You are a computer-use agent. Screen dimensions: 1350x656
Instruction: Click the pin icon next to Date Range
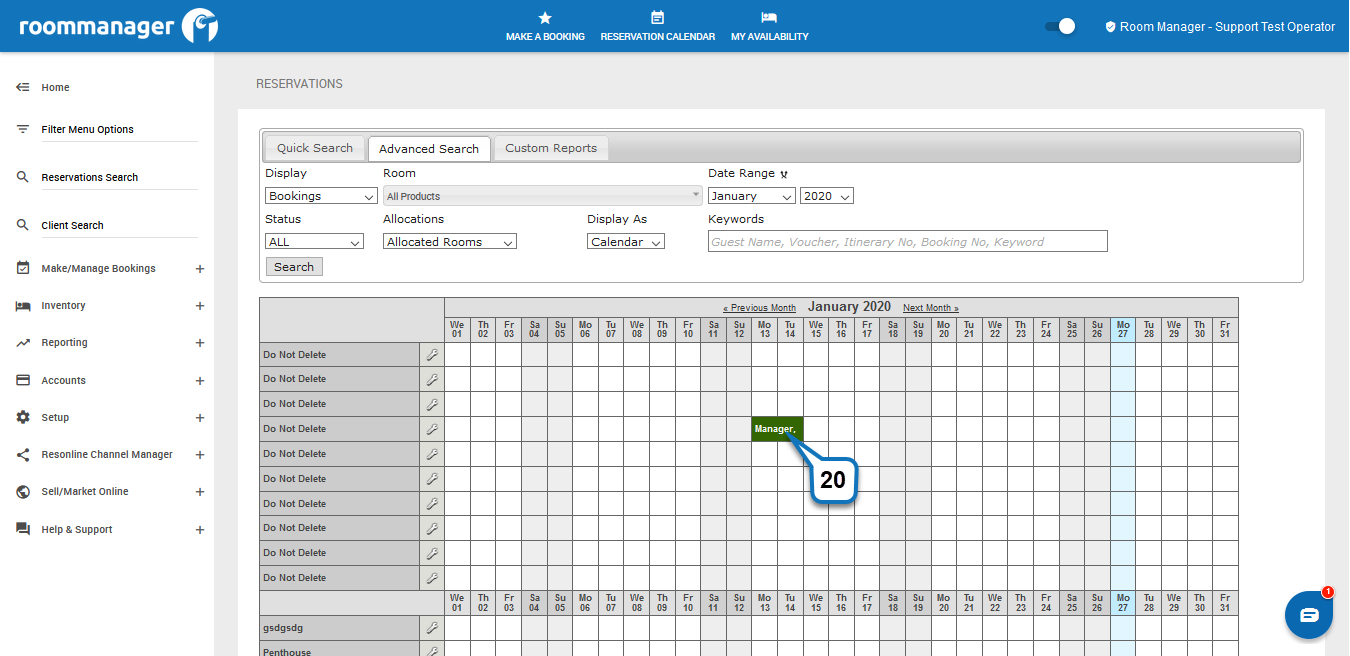[x=784, y=174]
